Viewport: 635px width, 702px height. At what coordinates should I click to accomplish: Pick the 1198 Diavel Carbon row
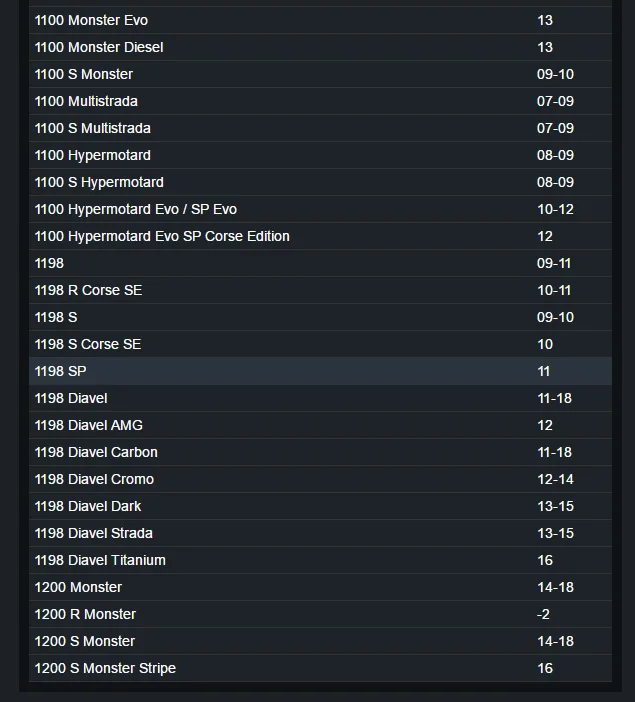96,452
